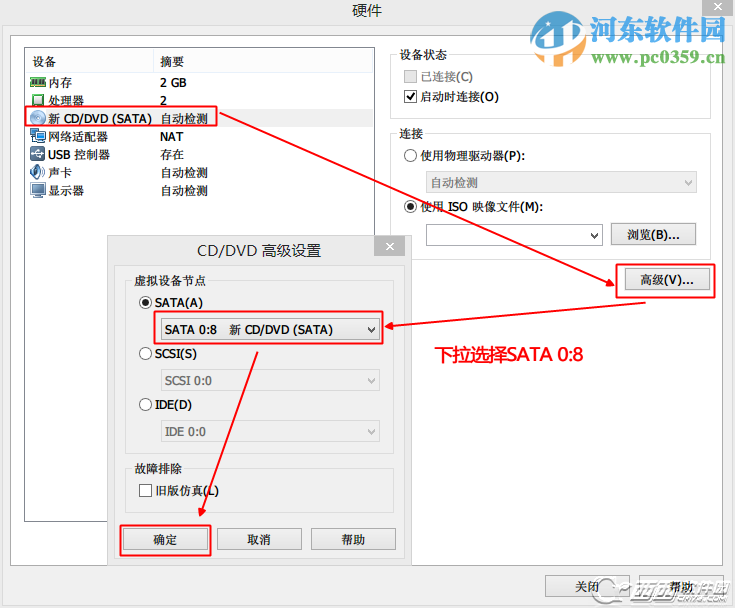The image size is (735, 608).
Task: Close the 硬件 hardware window
Action: 718,7
